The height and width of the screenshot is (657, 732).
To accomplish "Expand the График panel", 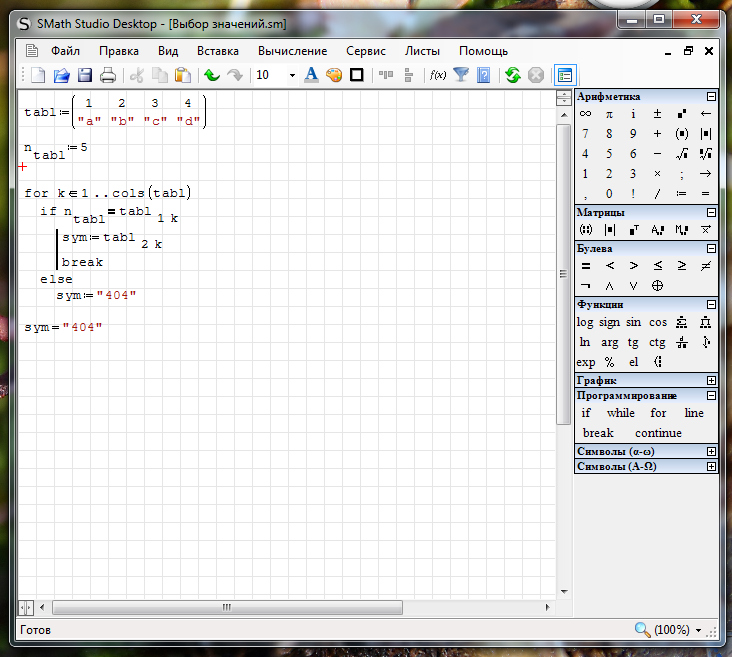I will coord(711,381).
